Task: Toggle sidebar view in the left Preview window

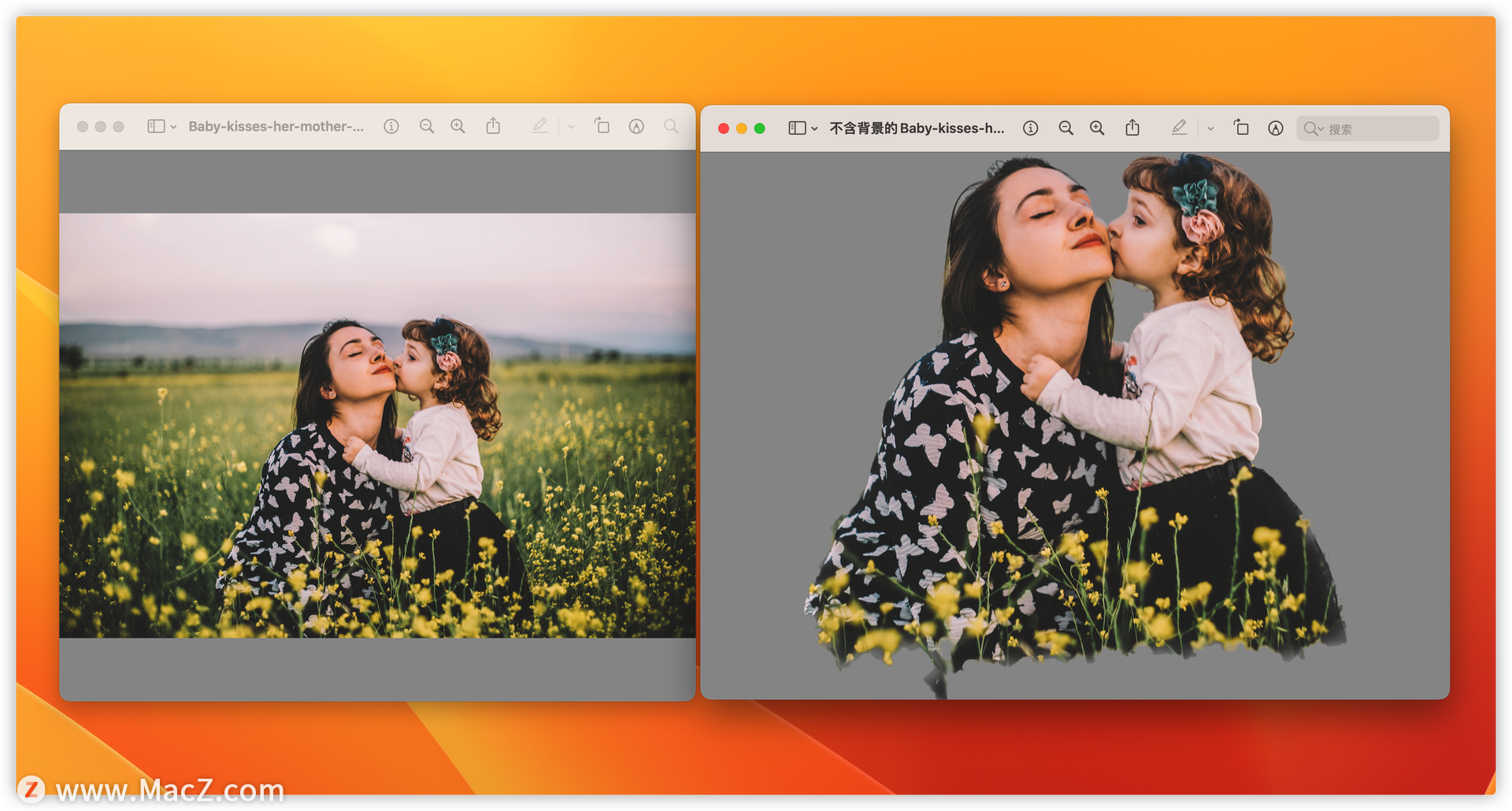Action: click(156, 127)
